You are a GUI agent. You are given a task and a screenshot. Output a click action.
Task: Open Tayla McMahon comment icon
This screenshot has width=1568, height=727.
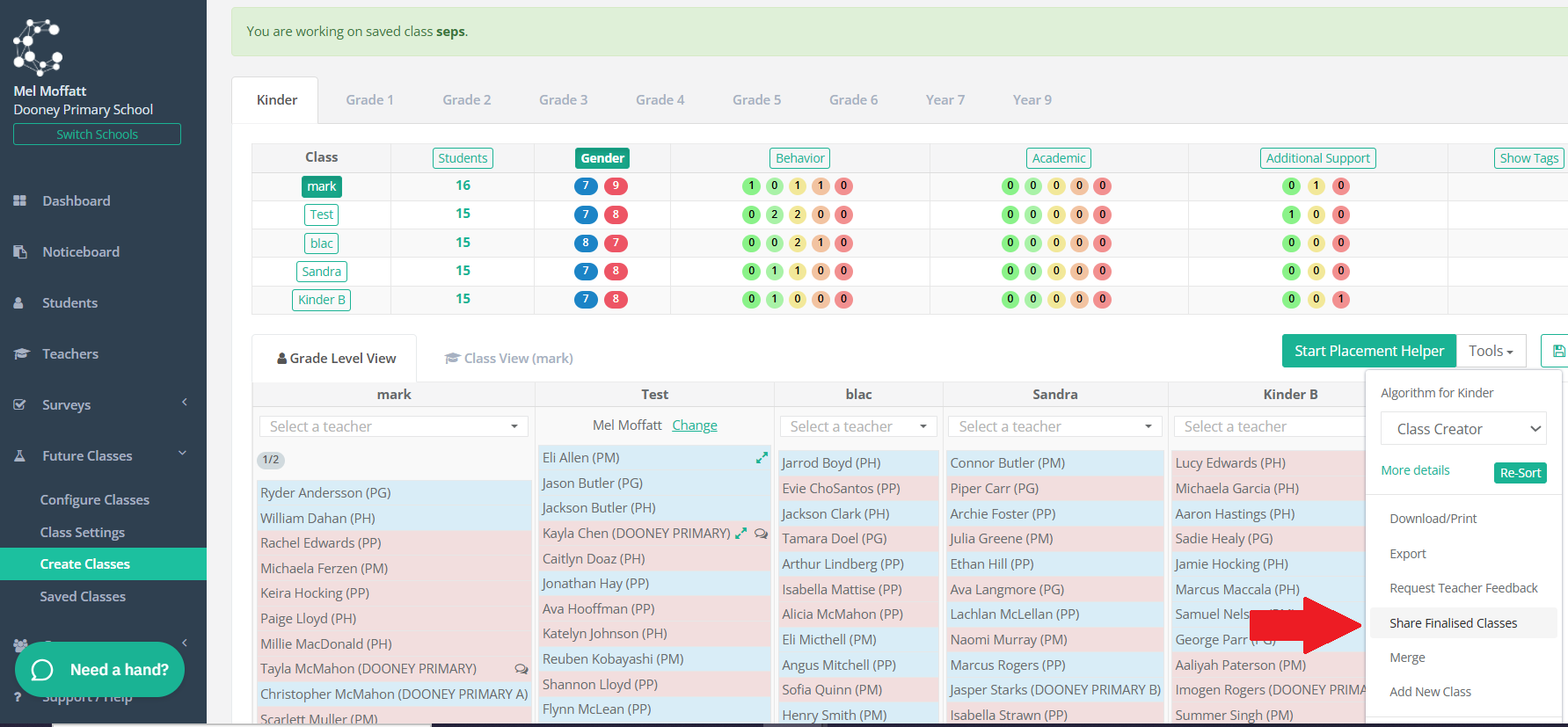coord(521,669)
